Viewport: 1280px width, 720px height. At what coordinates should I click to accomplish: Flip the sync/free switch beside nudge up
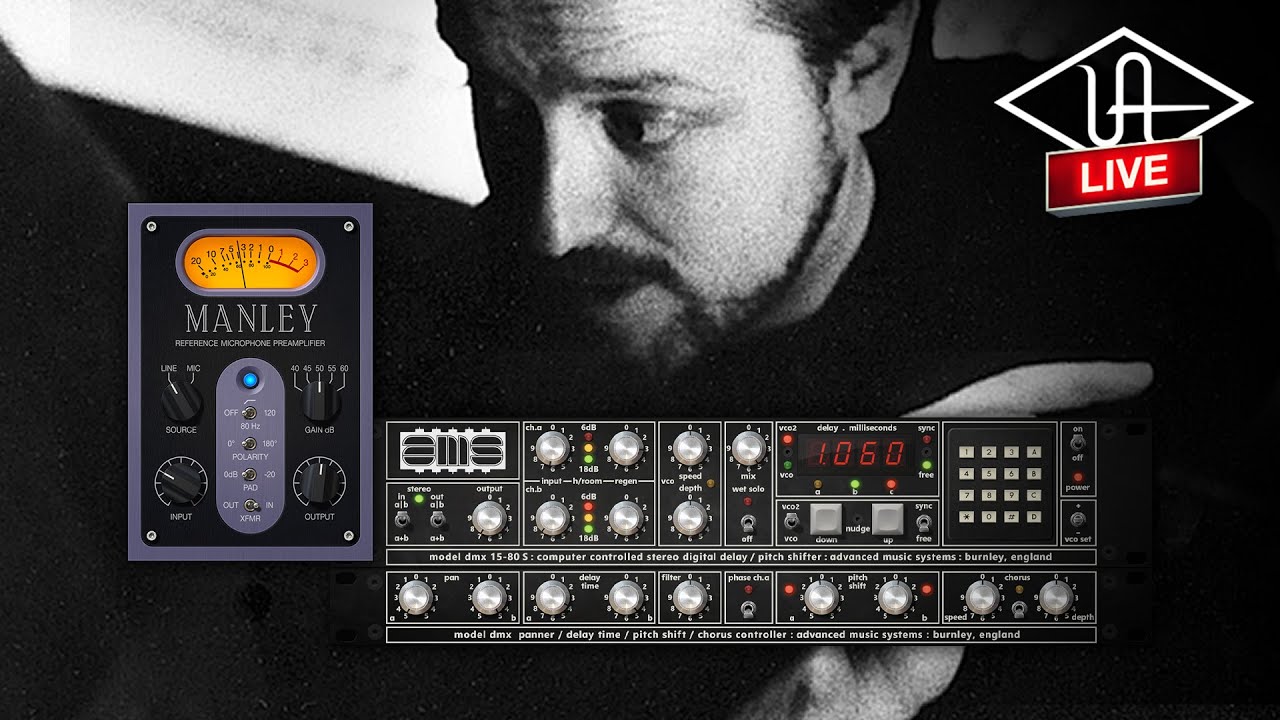click(925, 521)
